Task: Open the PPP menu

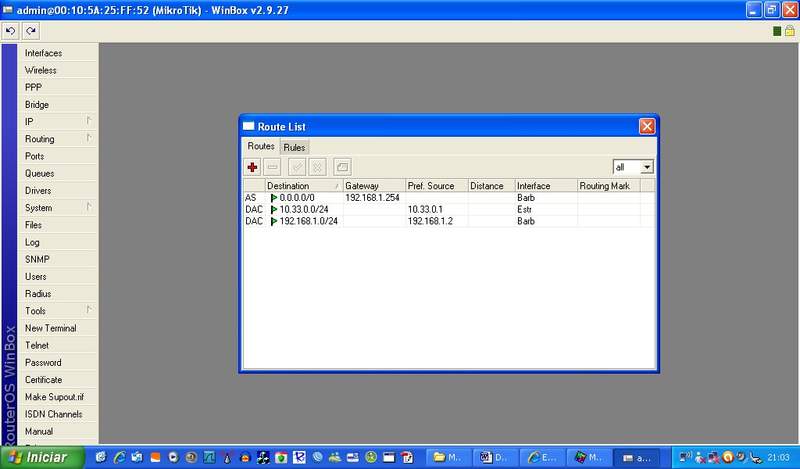Action: (x=57, y=87)
